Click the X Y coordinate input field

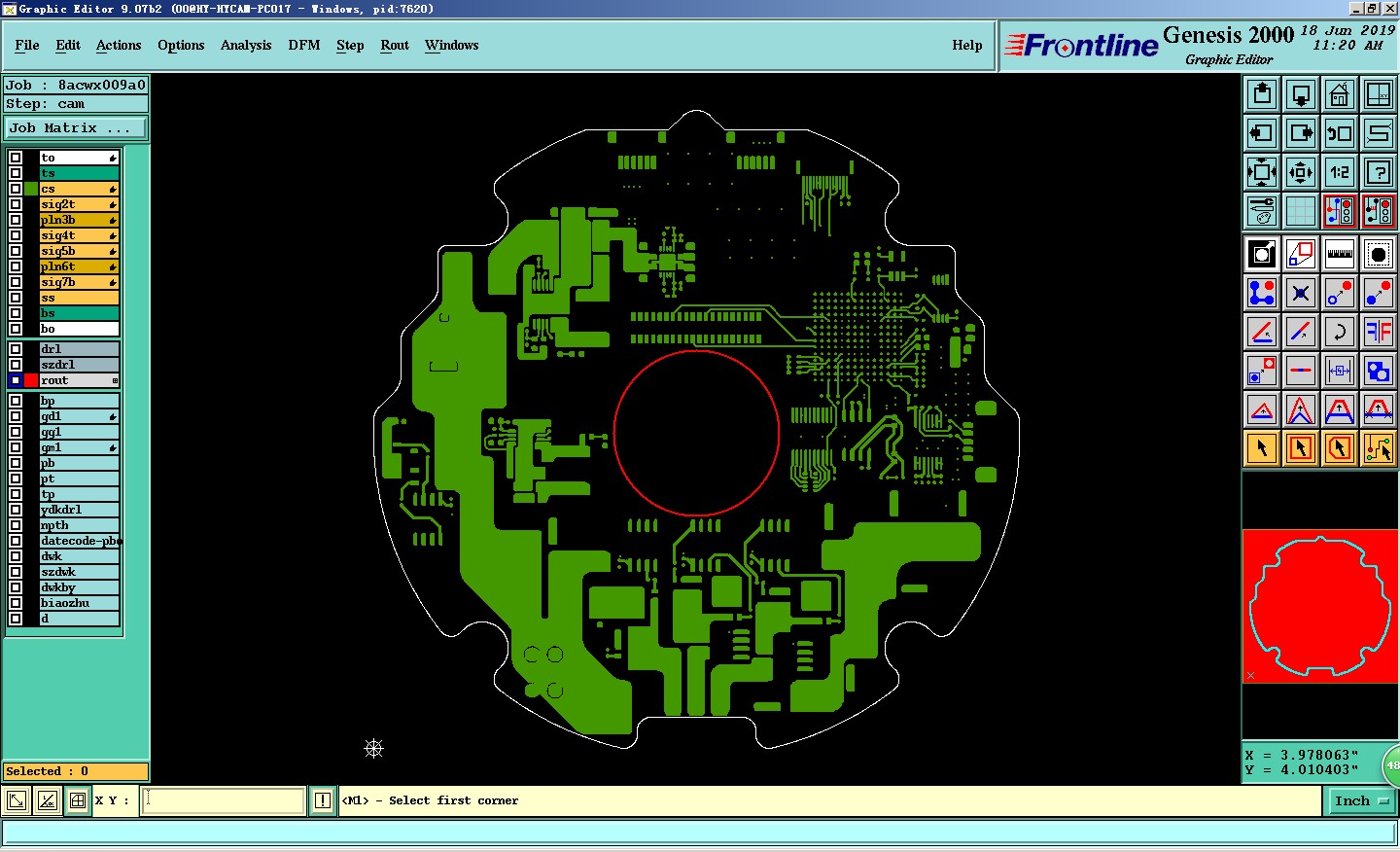[x=224, y=800]
